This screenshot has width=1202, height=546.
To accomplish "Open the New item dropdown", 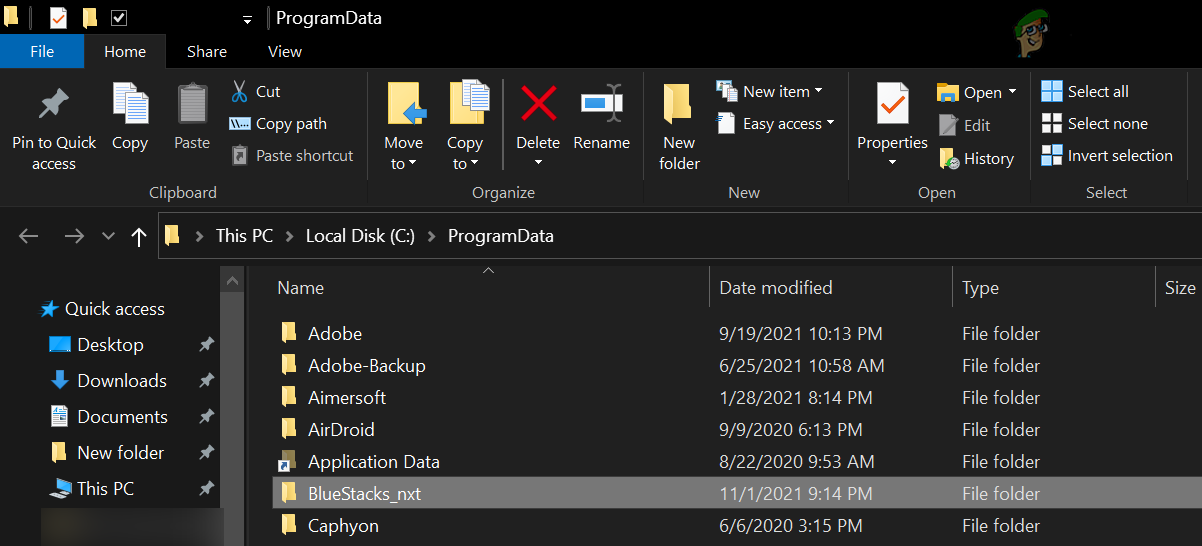I will [x=770, y=91].
